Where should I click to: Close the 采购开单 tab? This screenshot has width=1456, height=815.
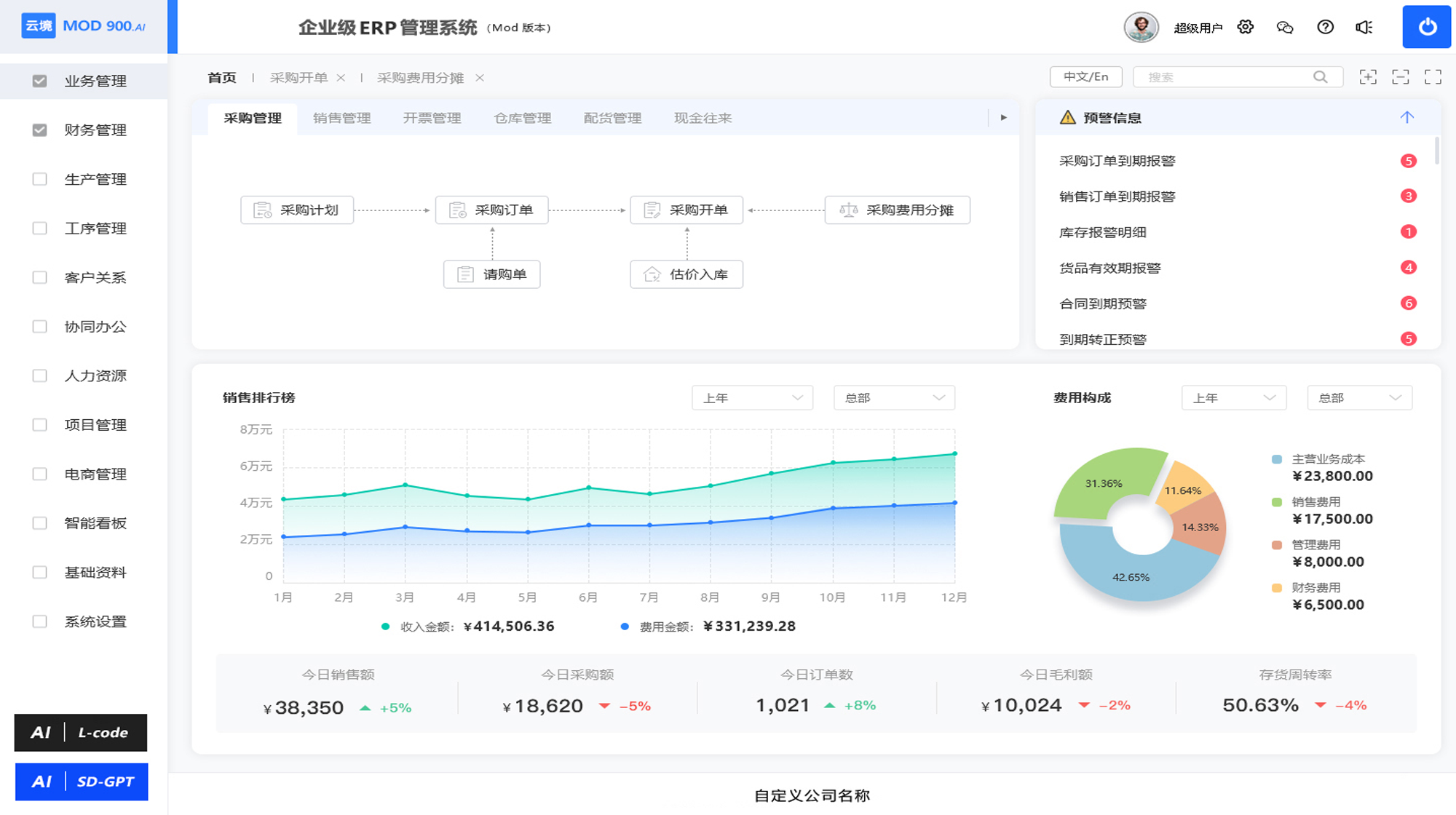pyautogui.click(x=341, y=78)
